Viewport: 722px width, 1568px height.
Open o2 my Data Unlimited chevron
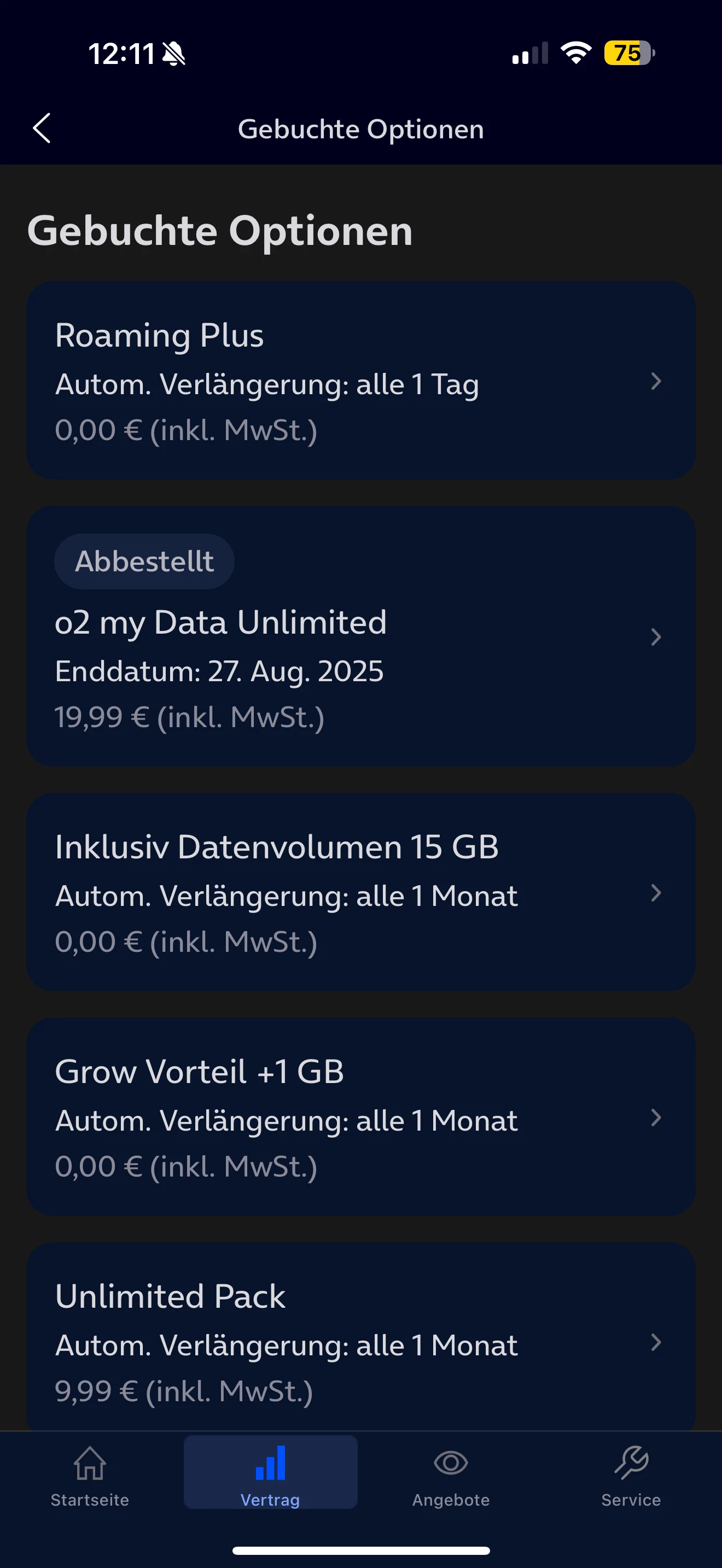pyautogui.click(x=656, y=637)
